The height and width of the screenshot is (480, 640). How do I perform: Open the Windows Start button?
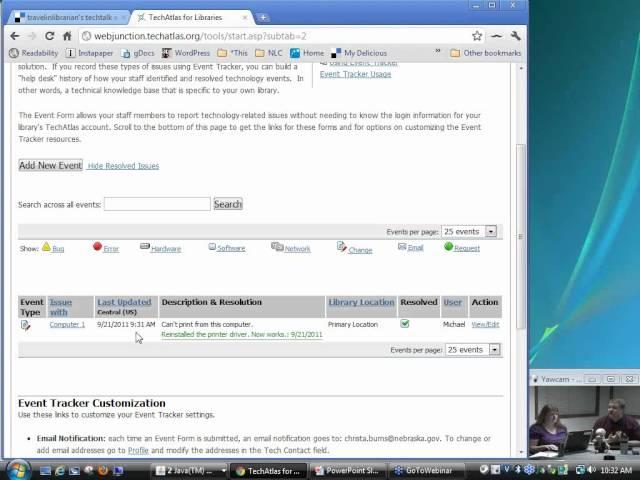tap(16, 470)
